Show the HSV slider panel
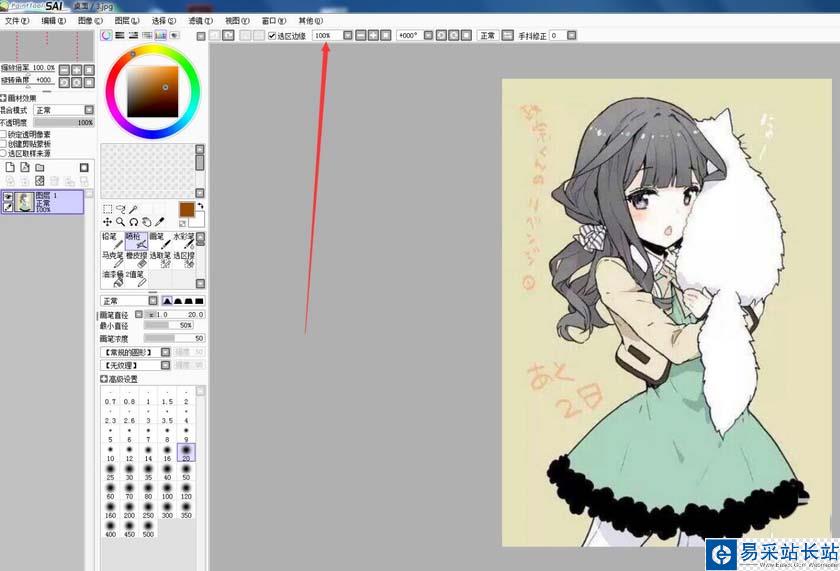 pos(133,35)
